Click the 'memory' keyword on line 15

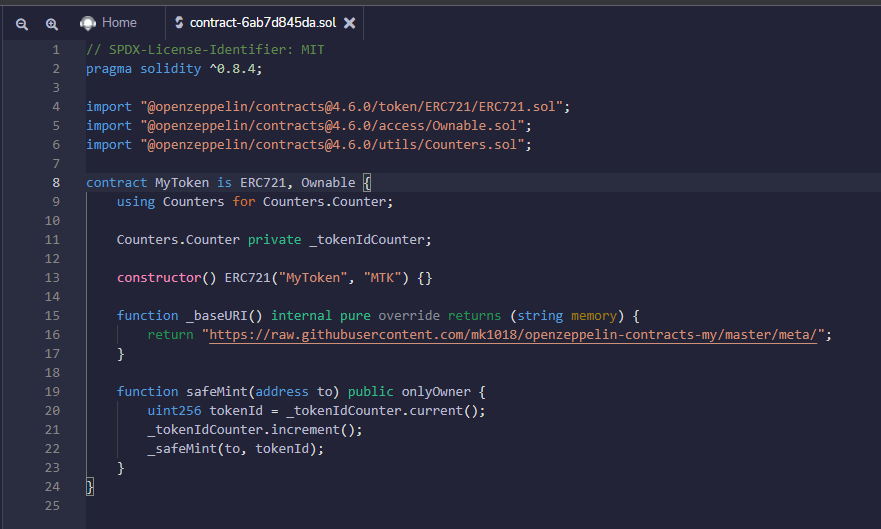594,316
